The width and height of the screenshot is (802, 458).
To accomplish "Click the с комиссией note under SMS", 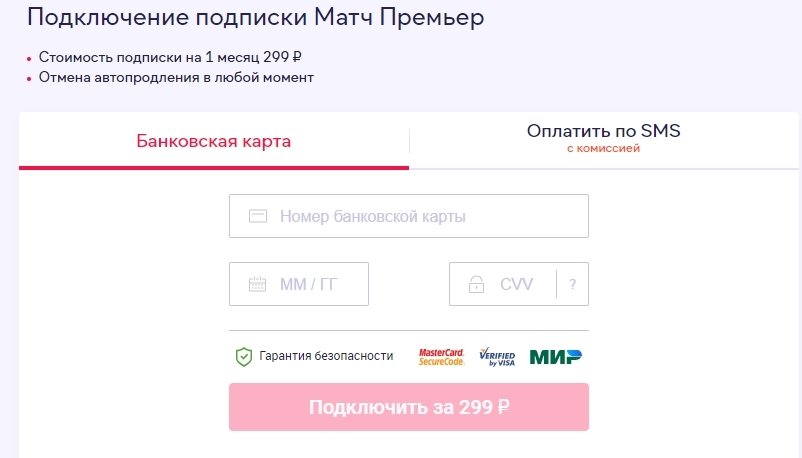I will [x=603, y=149].
